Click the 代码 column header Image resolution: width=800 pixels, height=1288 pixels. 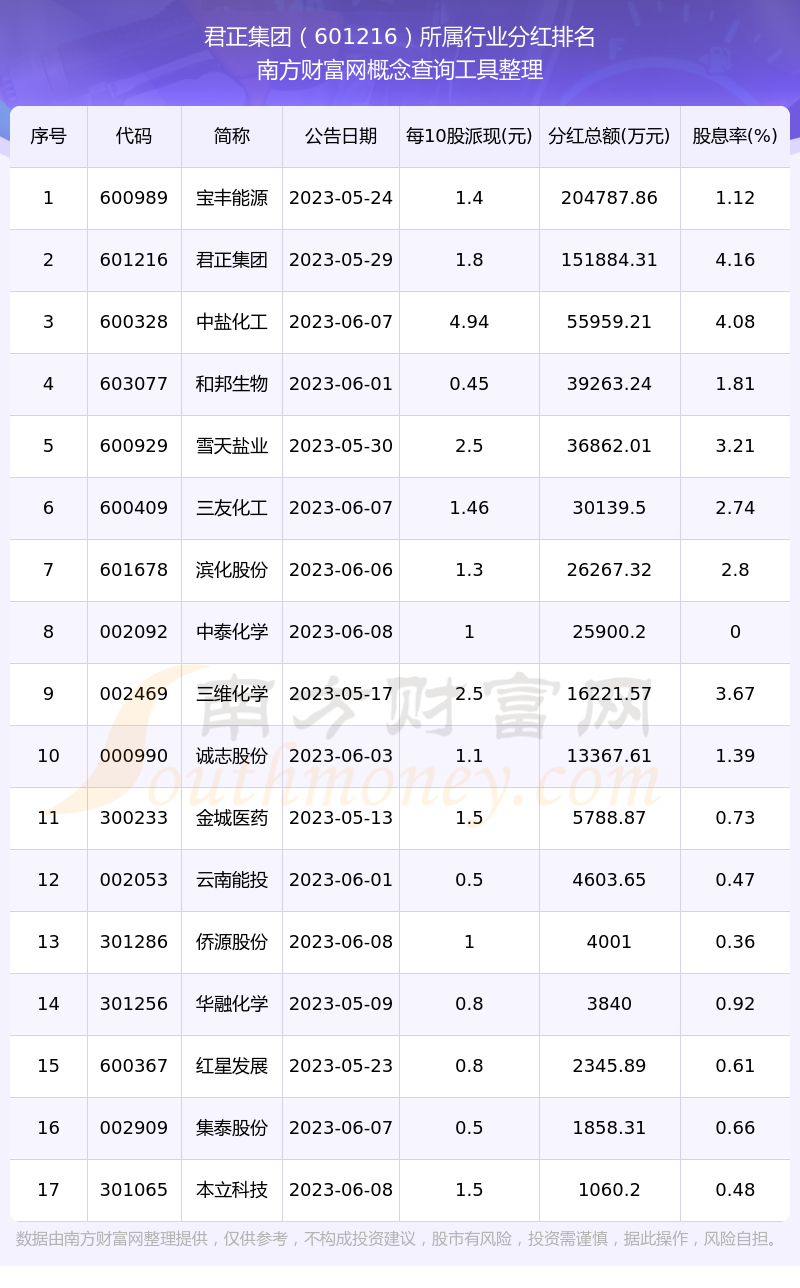click(x=134, y=136)
